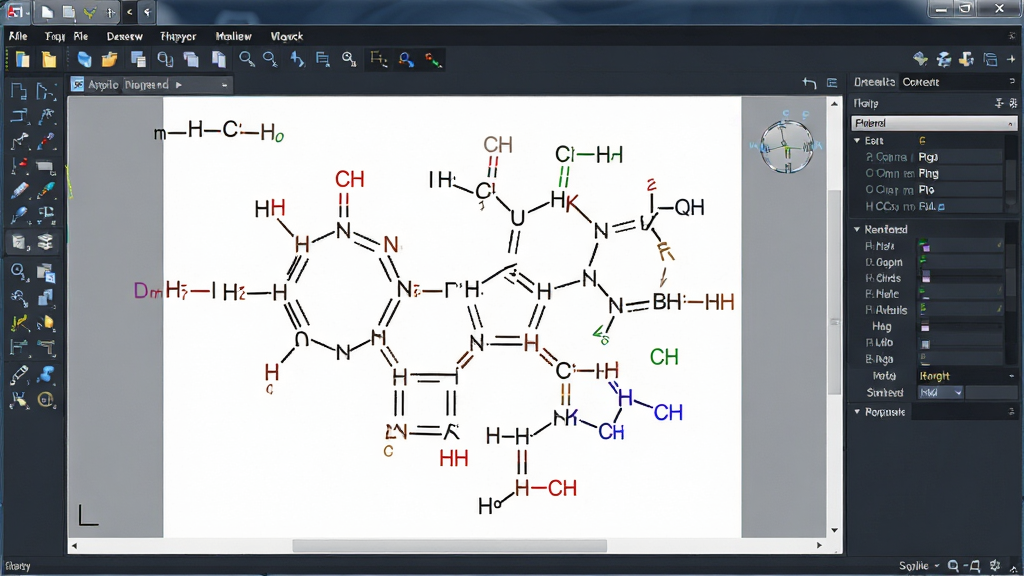Open the Dexeew menu
This screenshot has height=576, width=1024.
[124, 37]
